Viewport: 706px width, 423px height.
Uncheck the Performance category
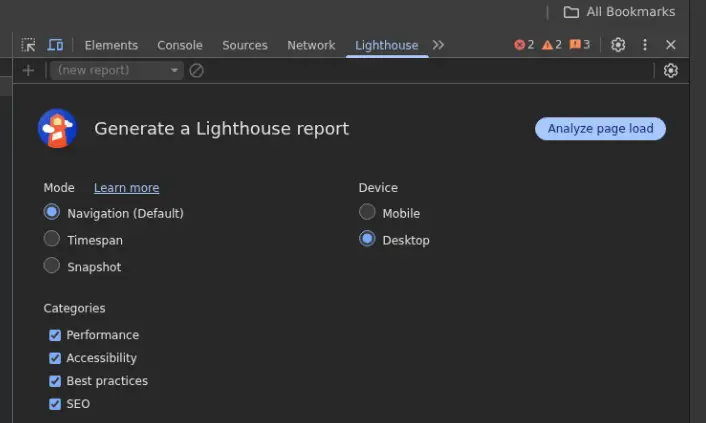55,335
